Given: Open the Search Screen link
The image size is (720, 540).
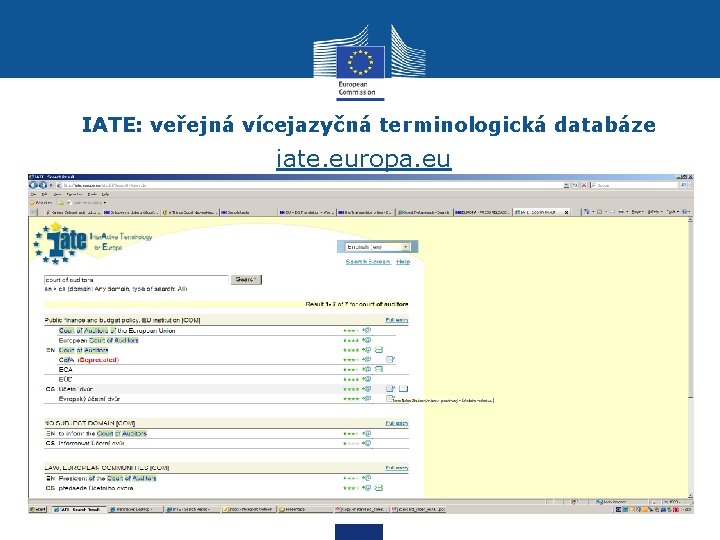Looking at the screenshot, I should (368, 262).
